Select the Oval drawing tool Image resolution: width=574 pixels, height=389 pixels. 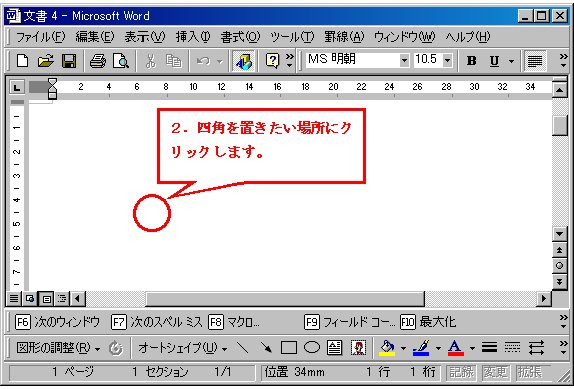[312, 348]
